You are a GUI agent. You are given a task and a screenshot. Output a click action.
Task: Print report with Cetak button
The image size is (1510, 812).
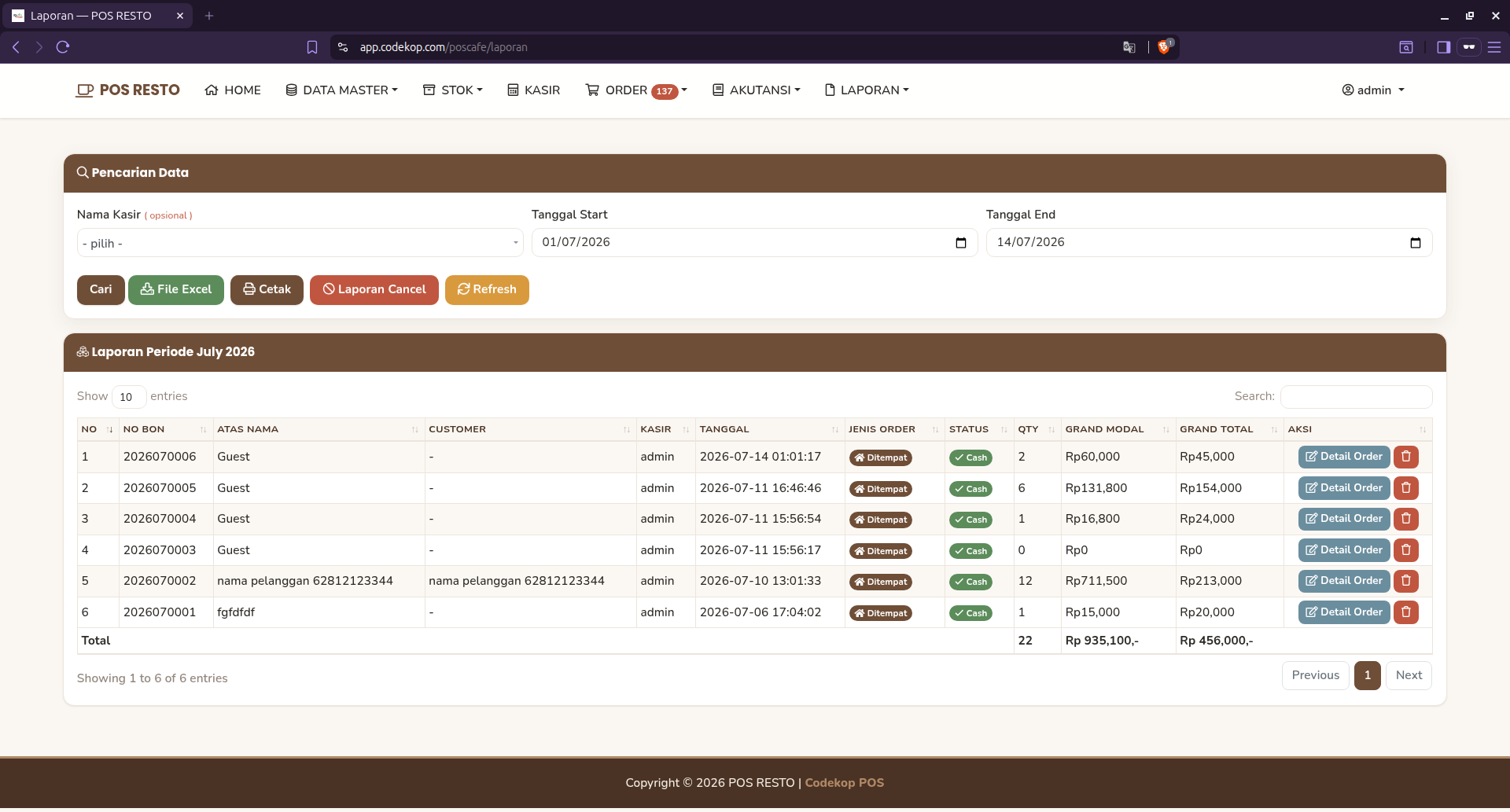point(267,290)
